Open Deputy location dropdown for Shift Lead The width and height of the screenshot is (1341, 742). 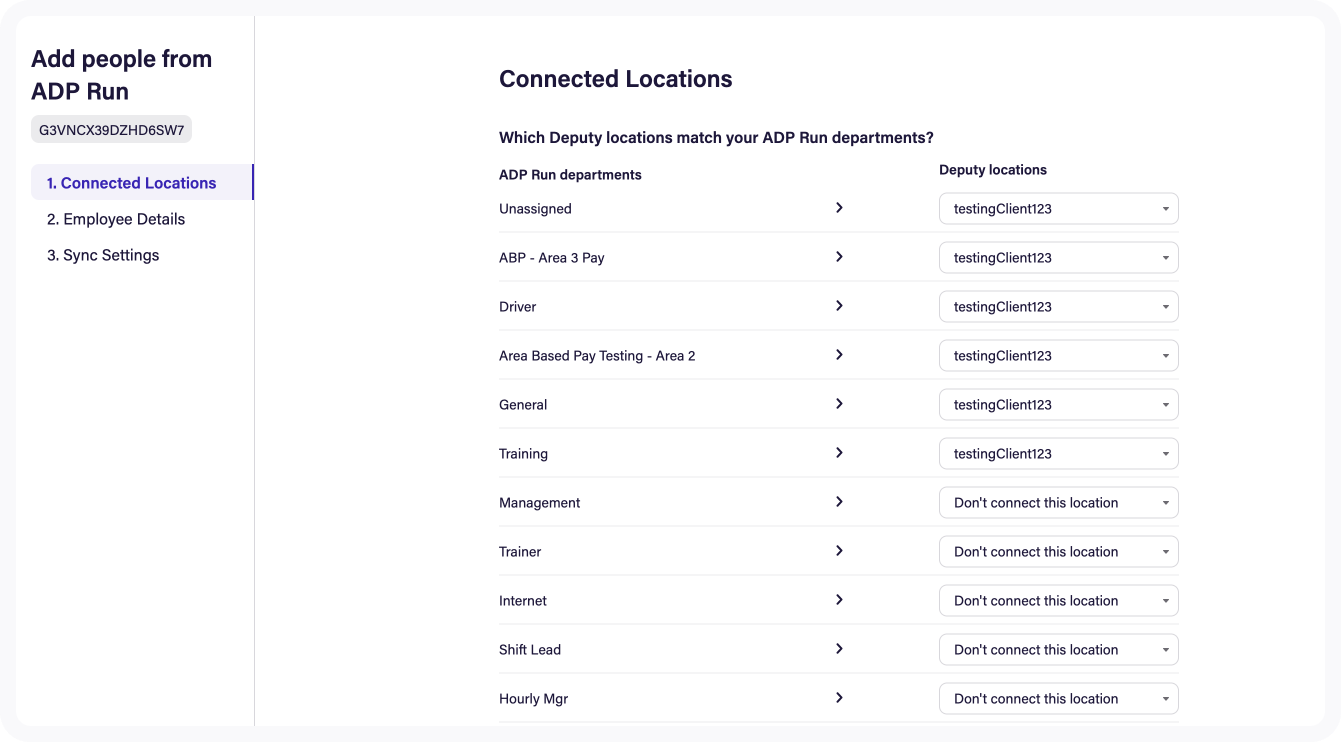tap(1059, 650)
